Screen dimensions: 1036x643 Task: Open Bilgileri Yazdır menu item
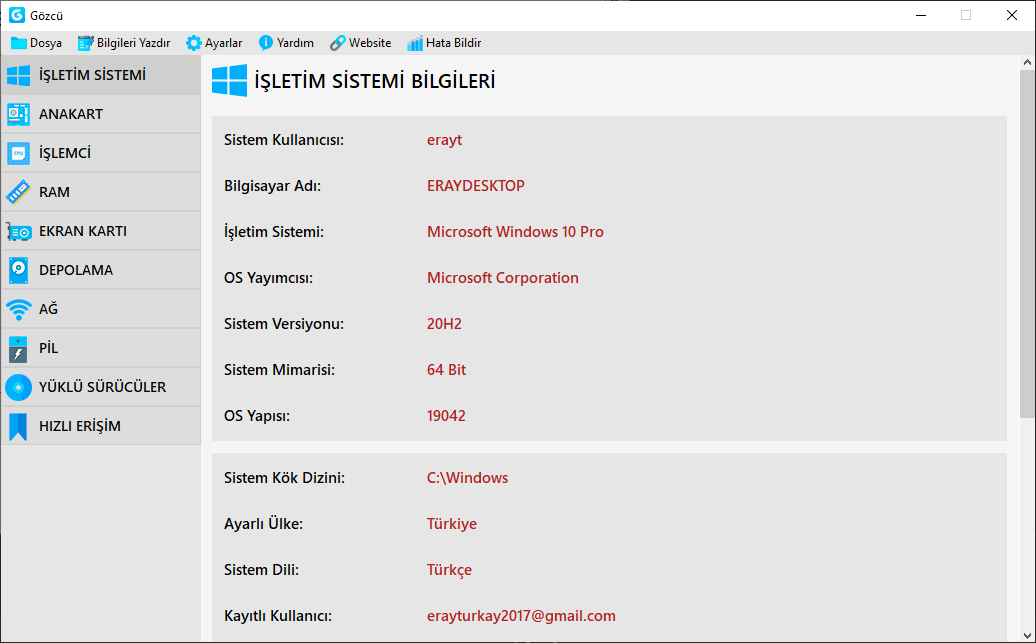point(124,43)
